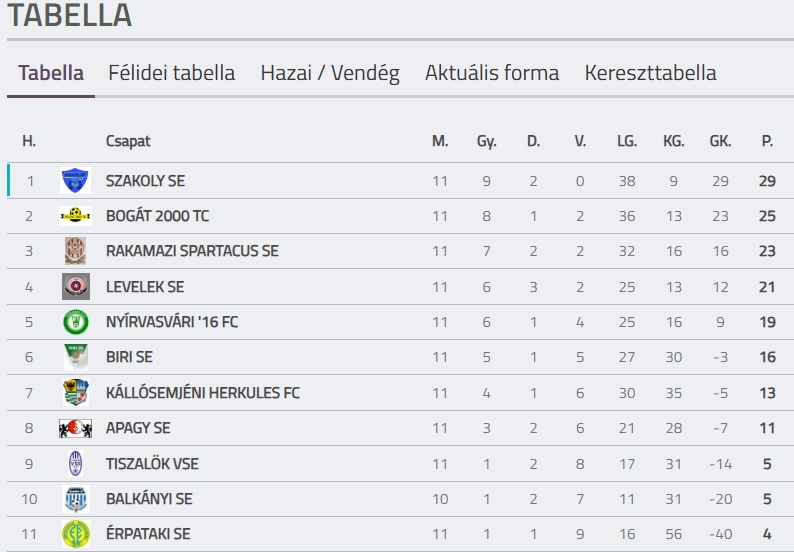Click the Csapat column header
Screen dimensions: 794x552
click(128, 141)
